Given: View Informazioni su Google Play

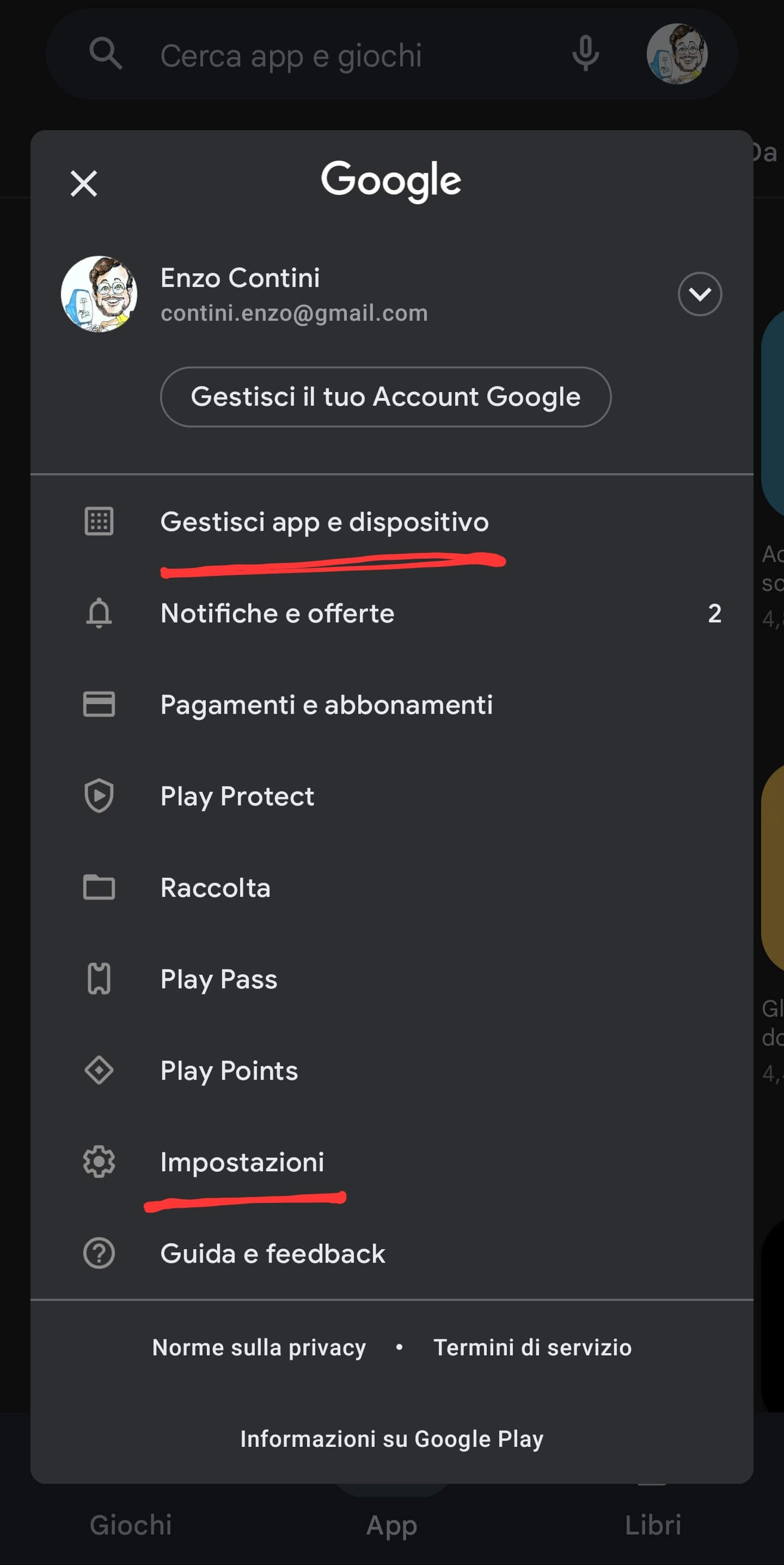Looking at the screenshot, I should (391, 1439).
